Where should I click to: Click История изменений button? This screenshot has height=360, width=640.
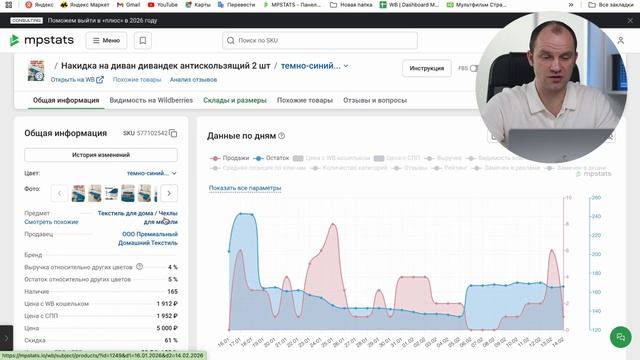[101, 155]
